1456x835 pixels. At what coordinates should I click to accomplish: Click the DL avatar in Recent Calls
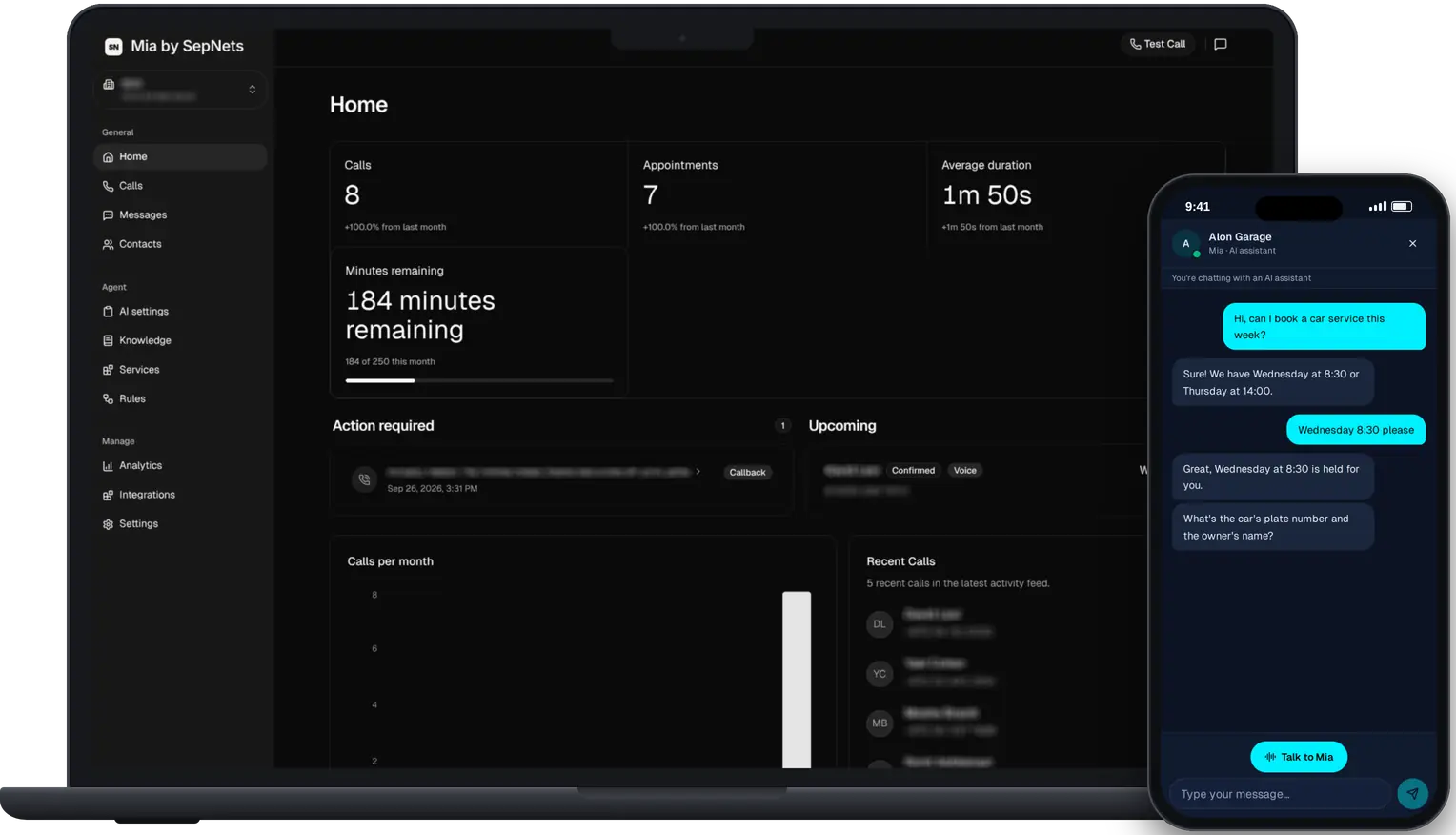[x=880, y=624]
